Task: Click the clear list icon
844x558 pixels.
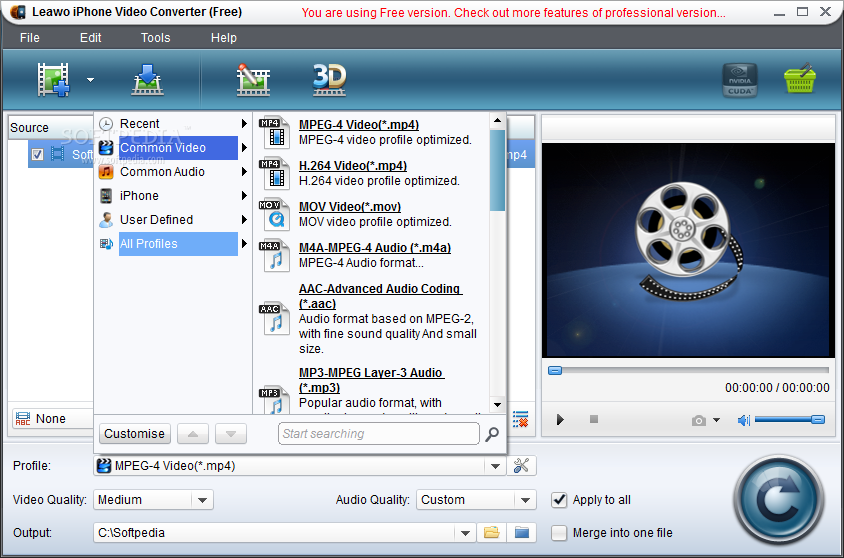Action: point(521,419)
